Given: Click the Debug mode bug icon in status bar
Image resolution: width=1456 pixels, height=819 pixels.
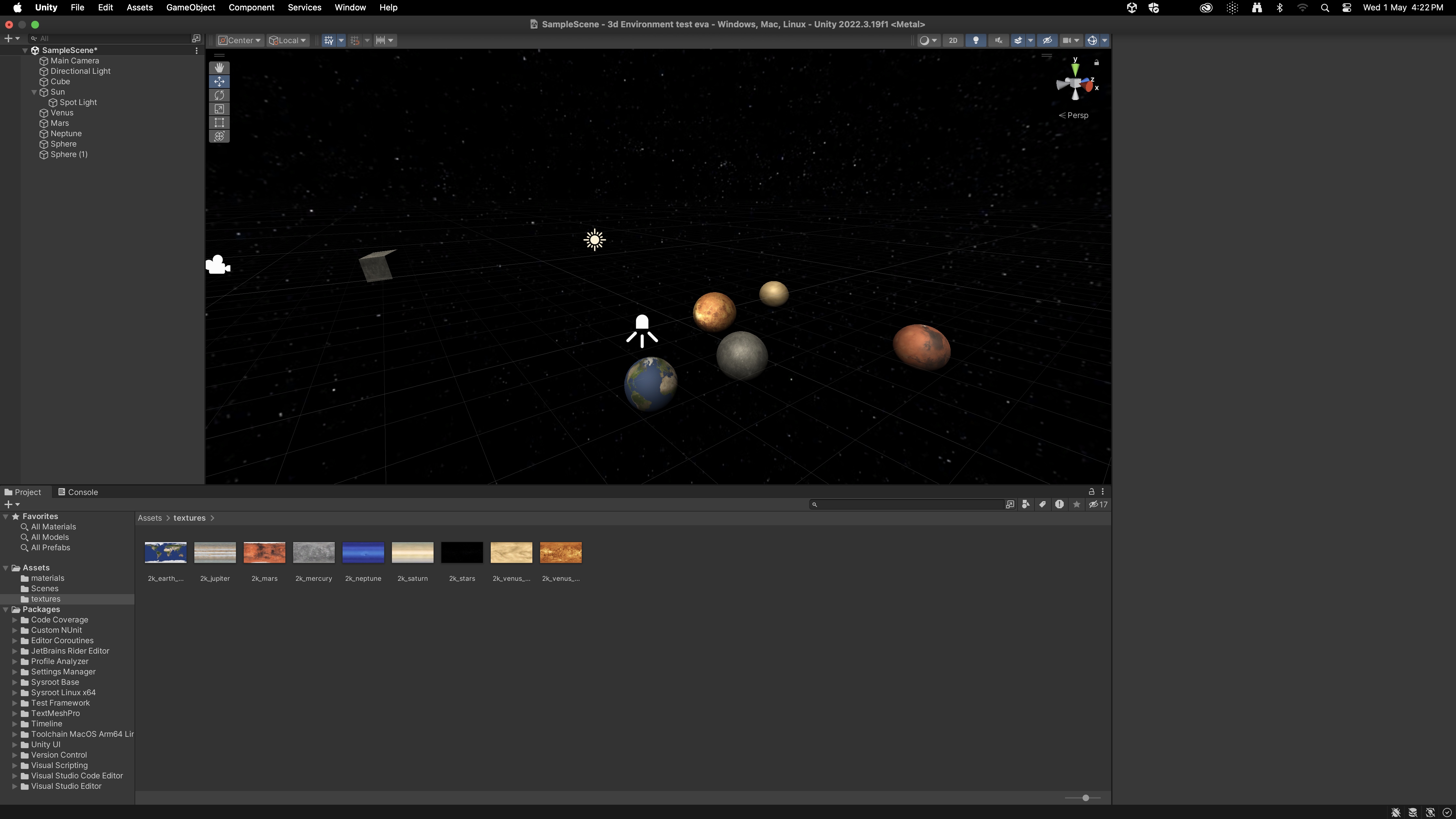Looking at the screenshot, I should 1396,812.
